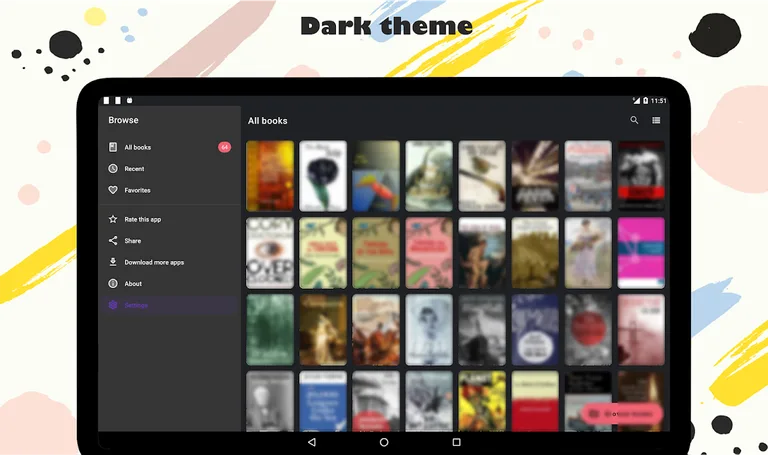Open the cover with a bird on a branch

(482, 176)
